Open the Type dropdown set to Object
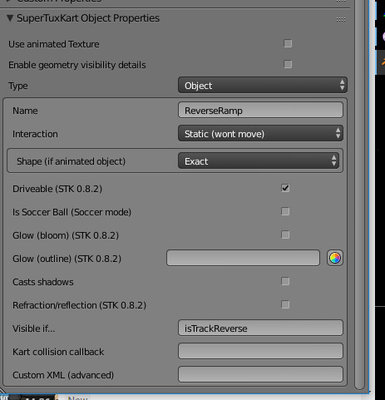This screenshot has width=385, height=400. tap(263, 85)
